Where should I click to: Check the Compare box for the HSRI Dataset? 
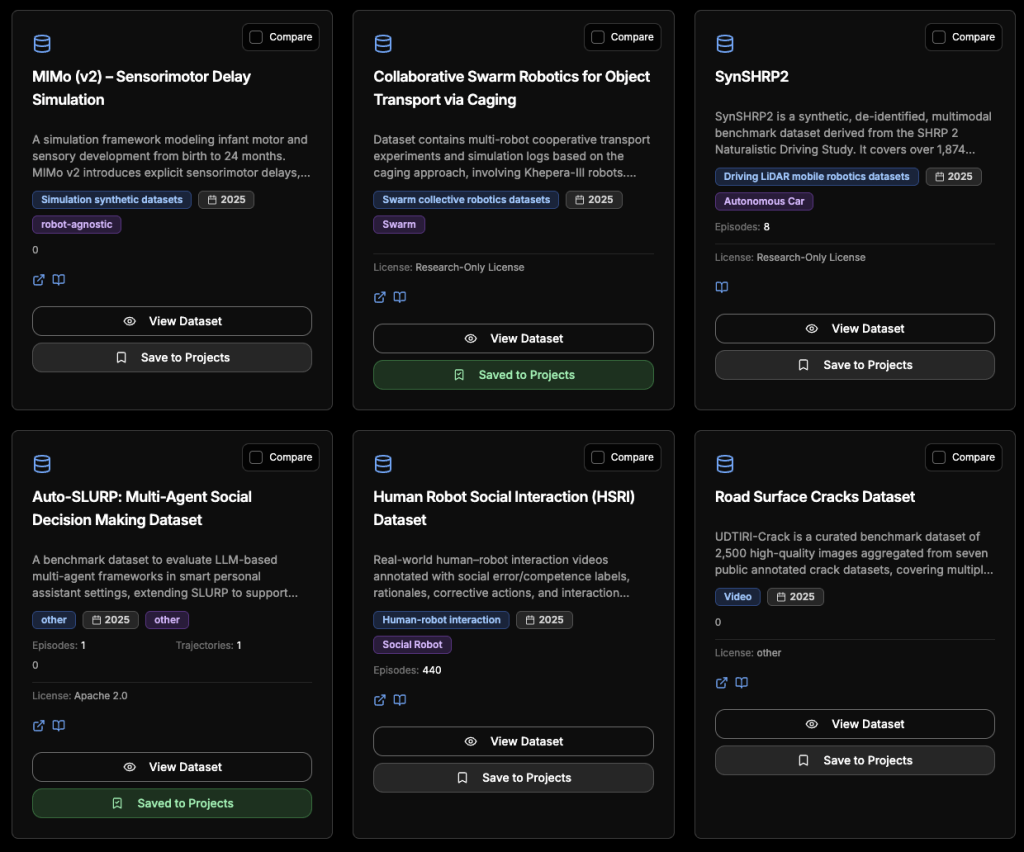[x=598, y=457]
